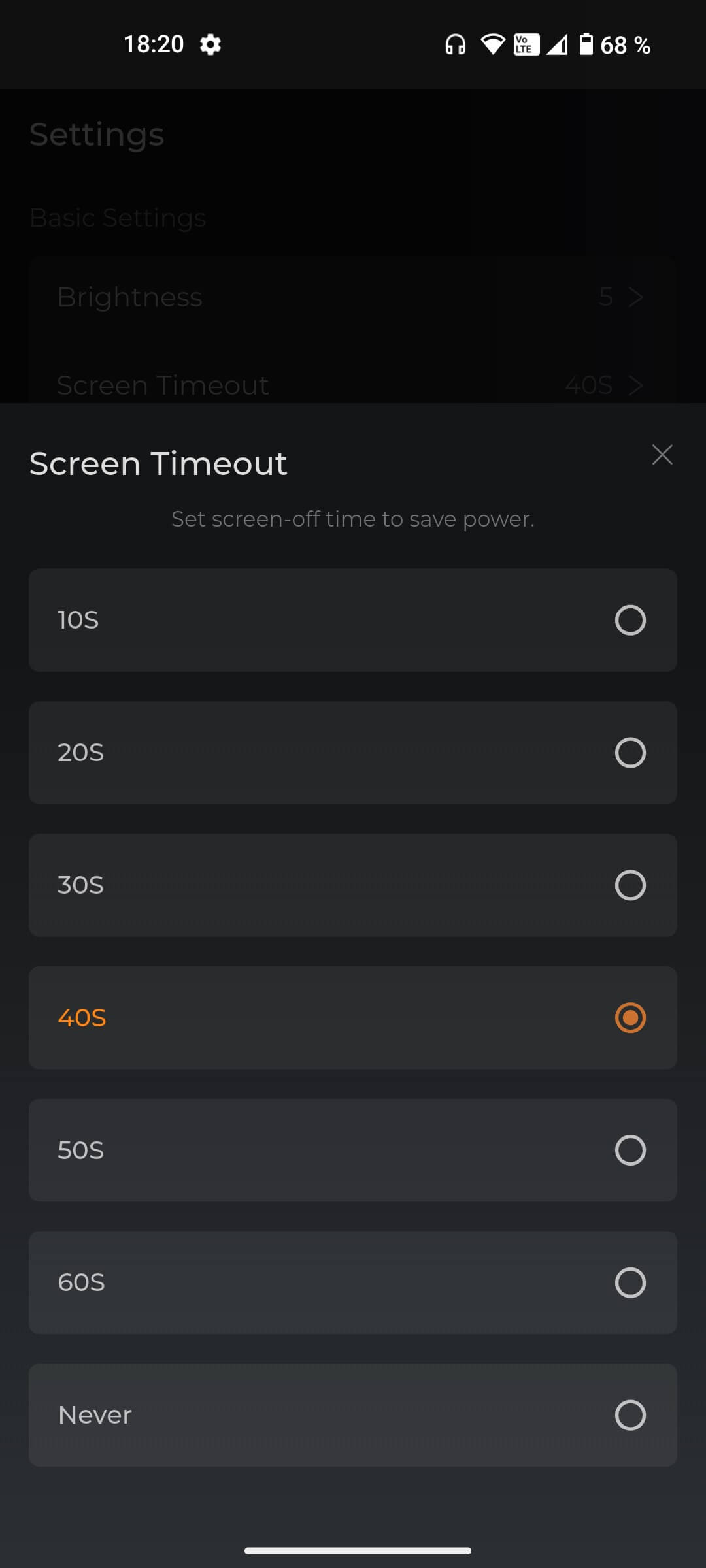Tap the clock time in status bar

154,44
